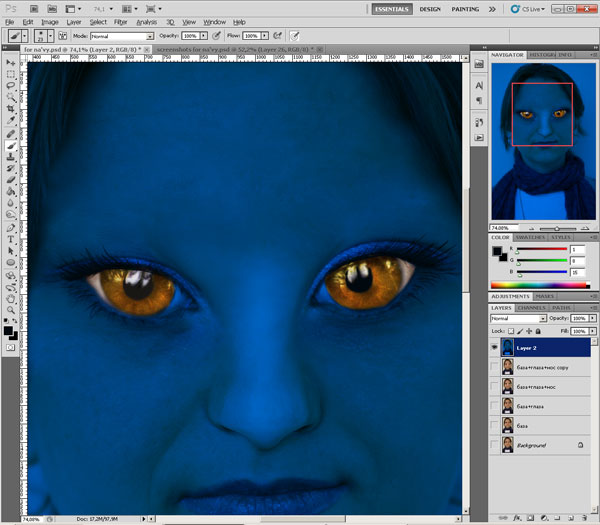Pick the Crop tool in the toolbox

[x=11, y=108]
